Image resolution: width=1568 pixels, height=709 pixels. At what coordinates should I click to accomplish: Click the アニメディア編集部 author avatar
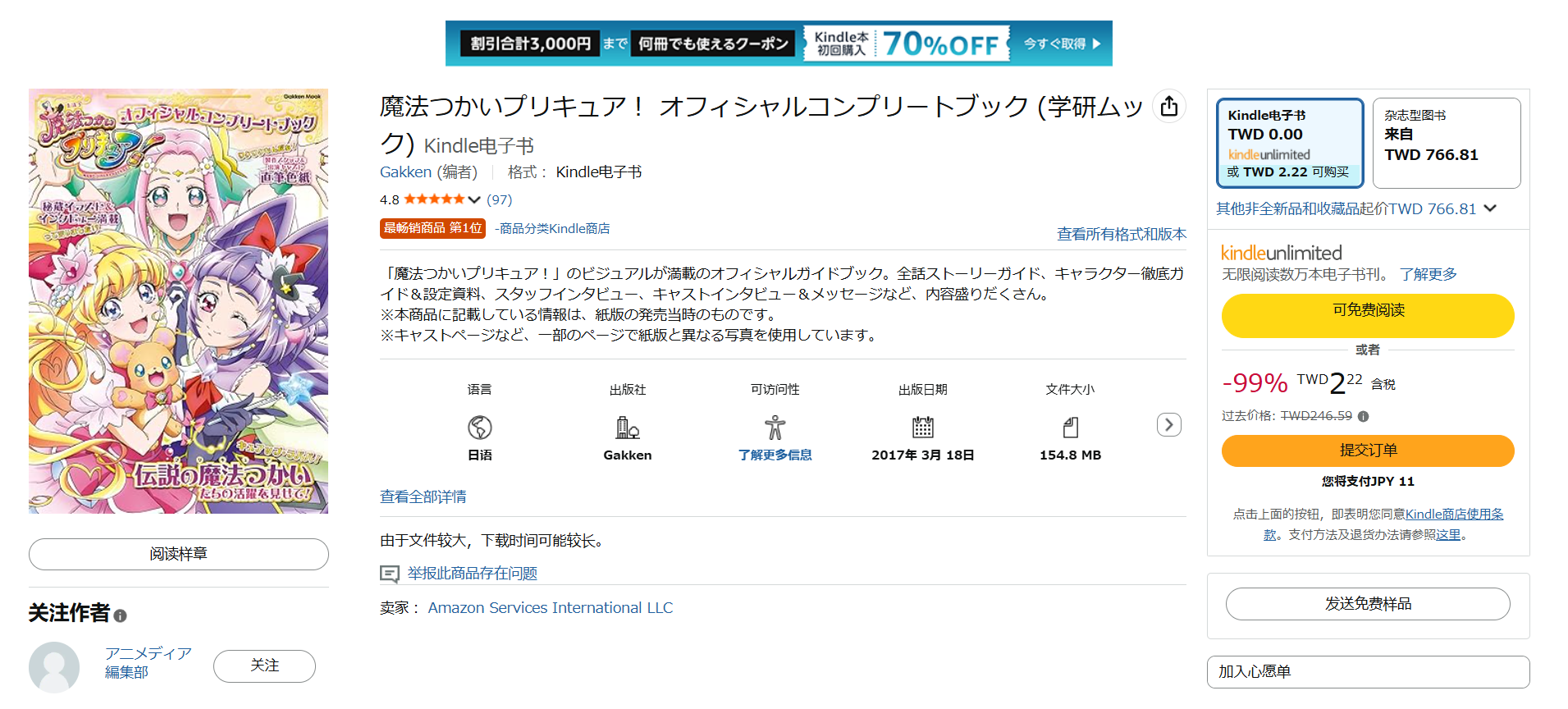click(x=54, y=667)
